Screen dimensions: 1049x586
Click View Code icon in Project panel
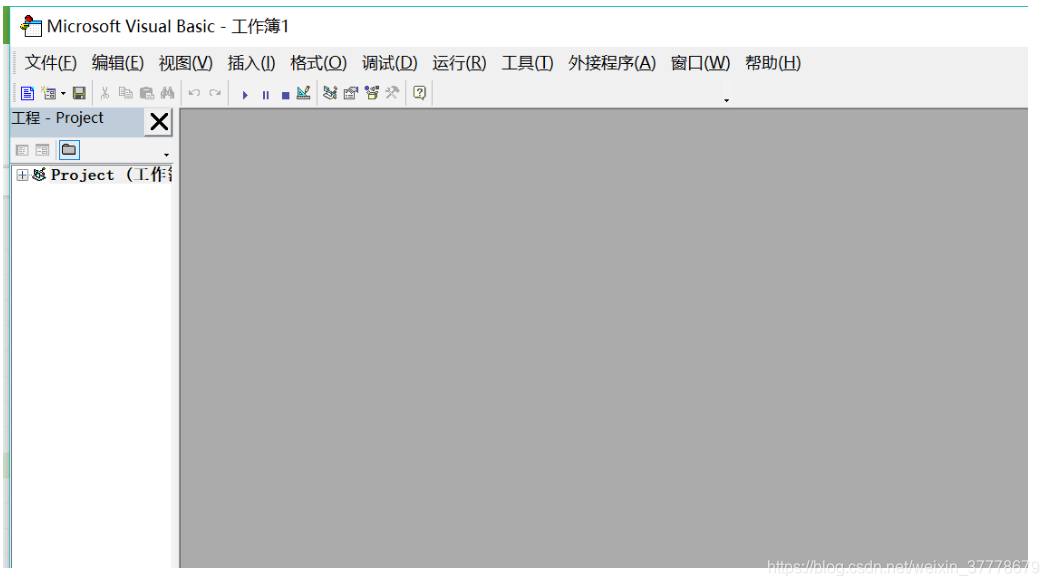click(22, 150)
